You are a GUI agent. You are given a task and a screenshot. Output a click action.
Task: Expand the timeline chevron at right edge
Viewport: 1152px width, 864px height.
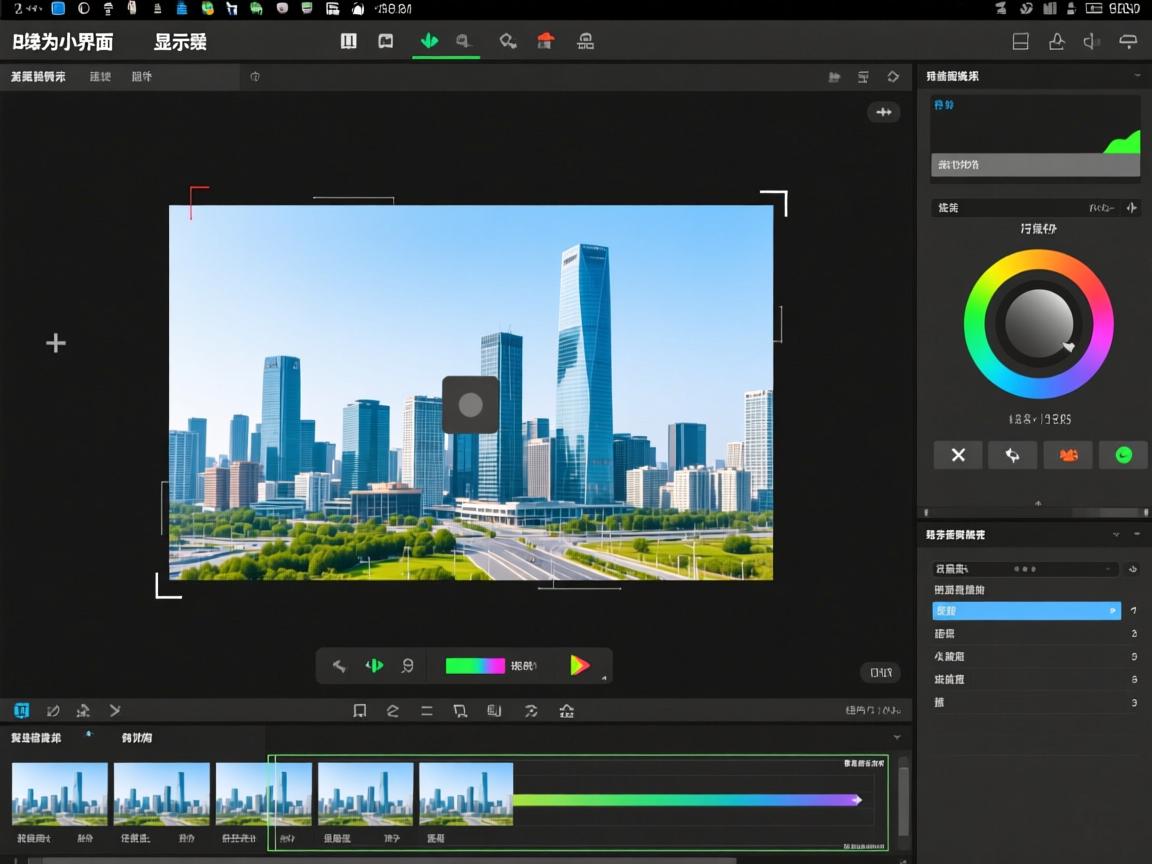[x=897, y=737]
